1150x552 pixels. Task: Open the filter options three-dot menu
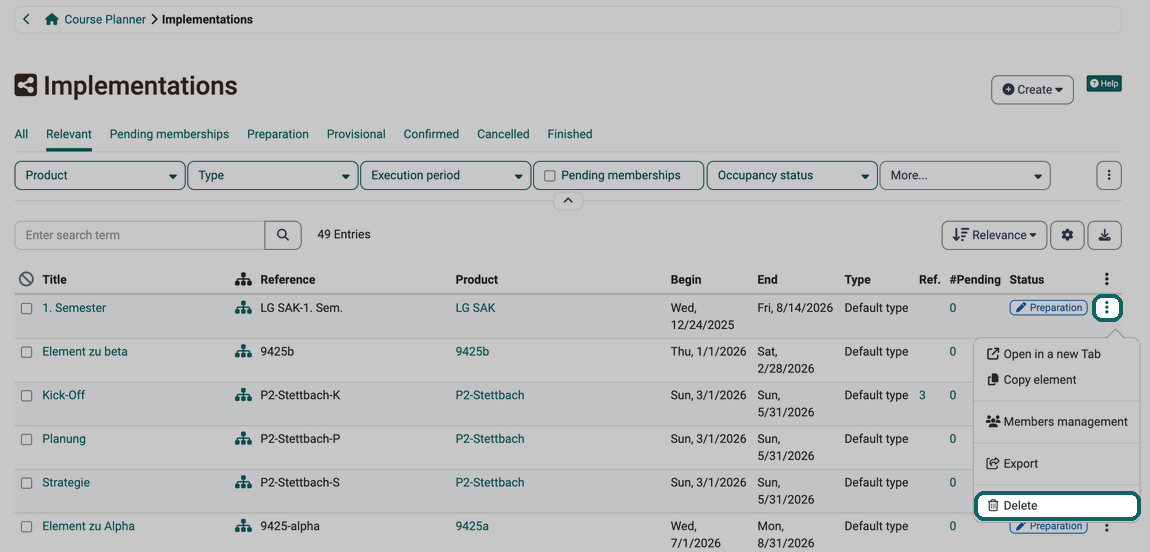click(x=1109, y=175)
